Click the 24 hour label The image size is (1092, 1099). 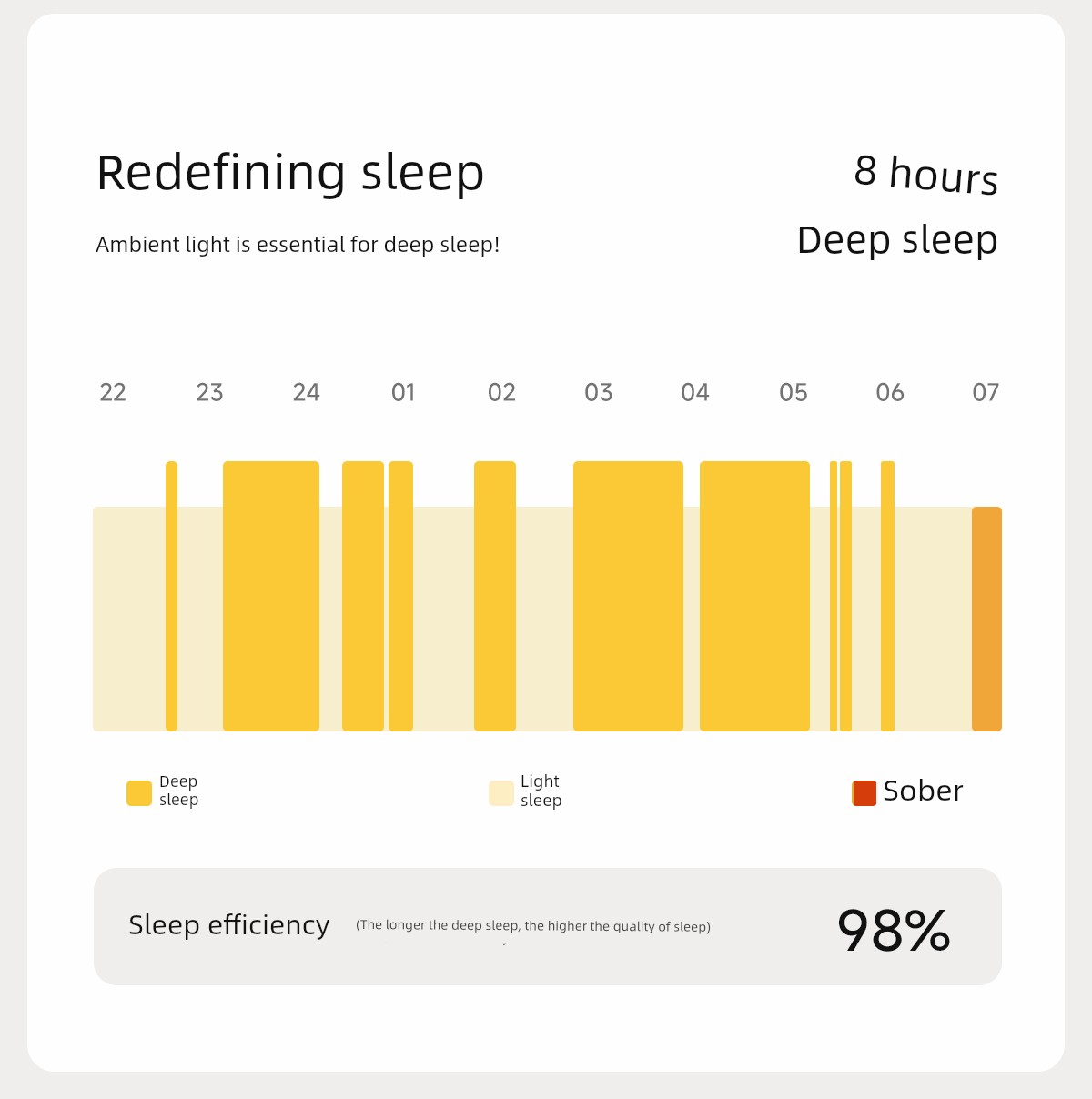(x=307, y=392)
